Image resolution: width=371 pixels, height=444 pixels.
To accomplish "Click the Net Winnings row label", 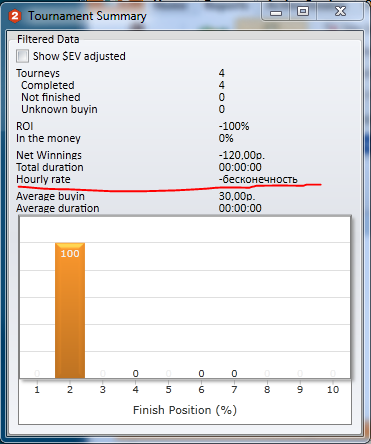I will click(x=49, y=155).
